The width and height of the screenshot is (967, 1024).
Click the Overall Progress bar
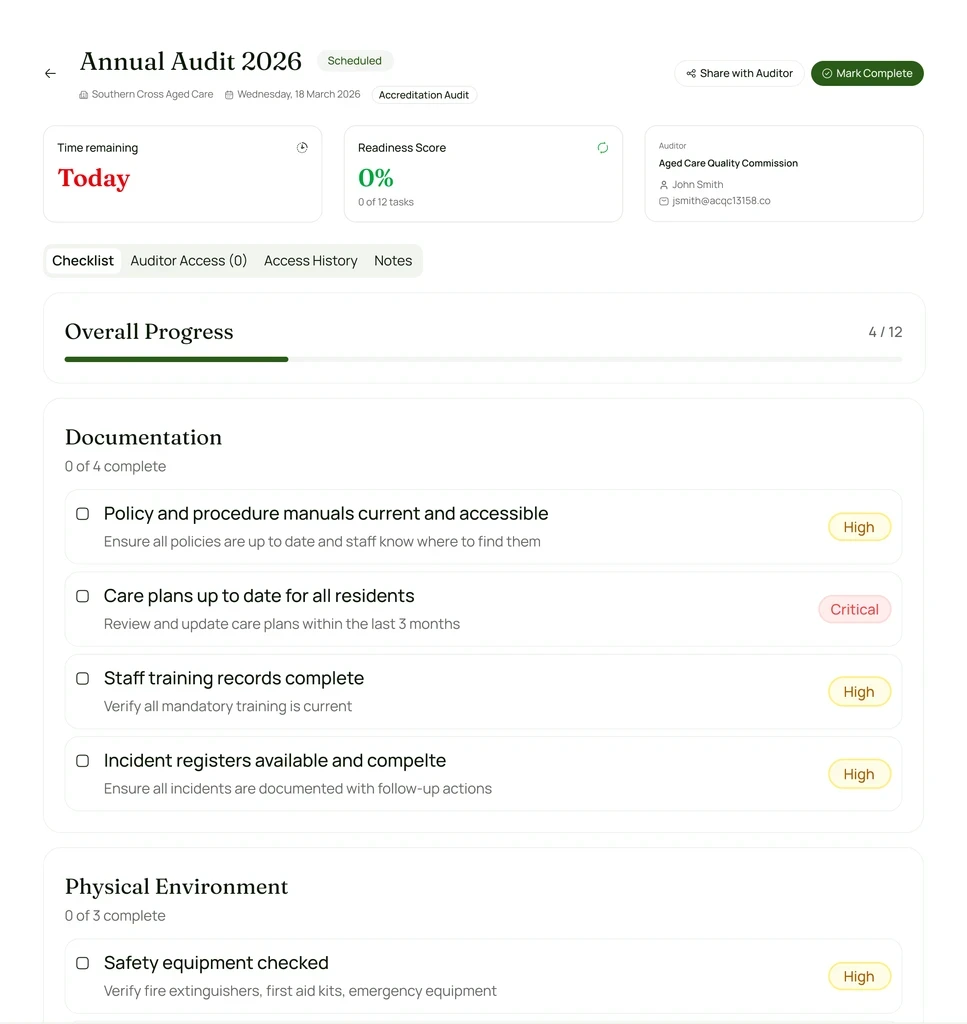tap(483, 359)
